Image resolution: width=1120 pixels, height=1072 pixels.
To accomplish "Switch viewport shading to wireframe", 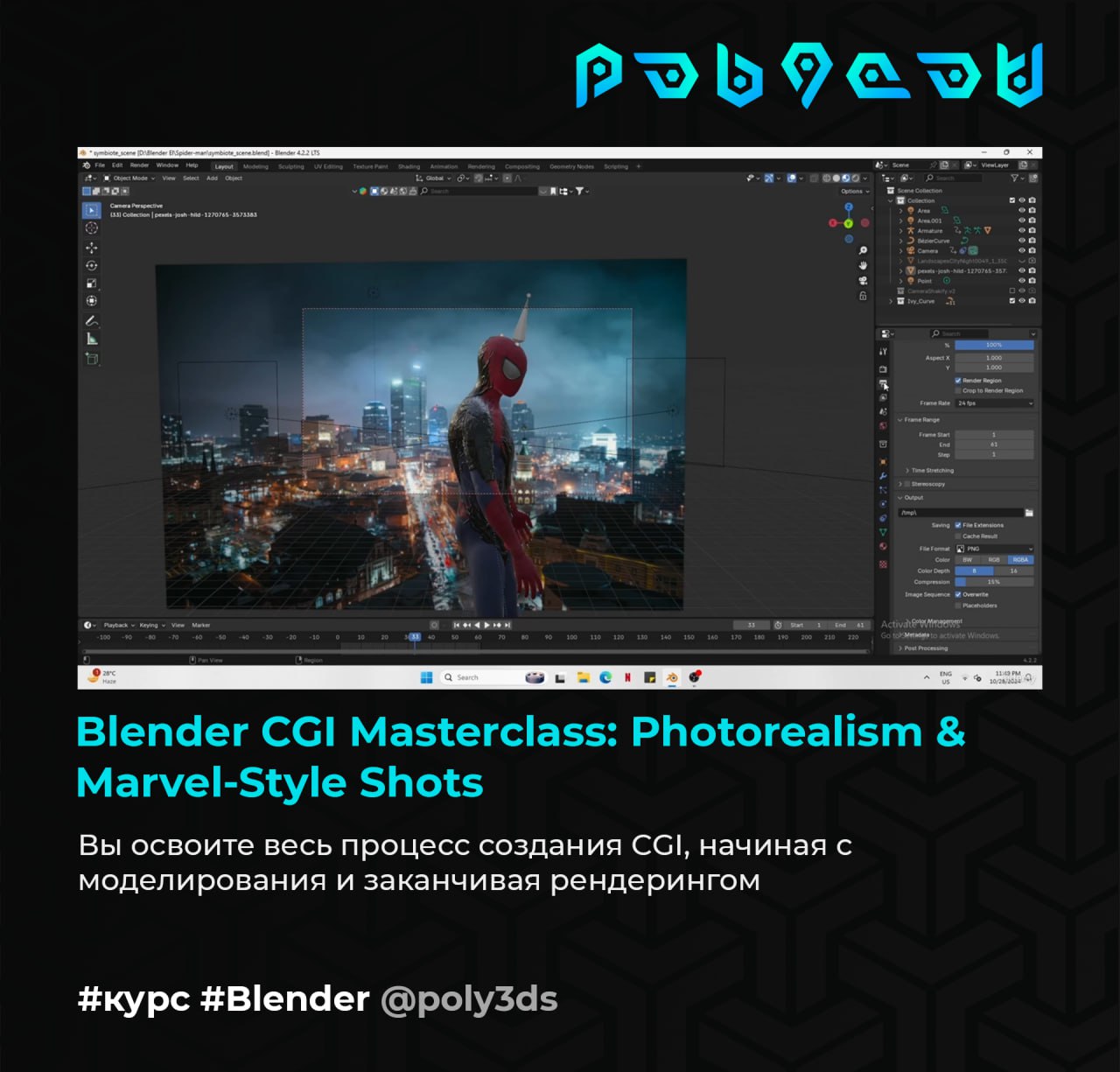I will (826, 178).
